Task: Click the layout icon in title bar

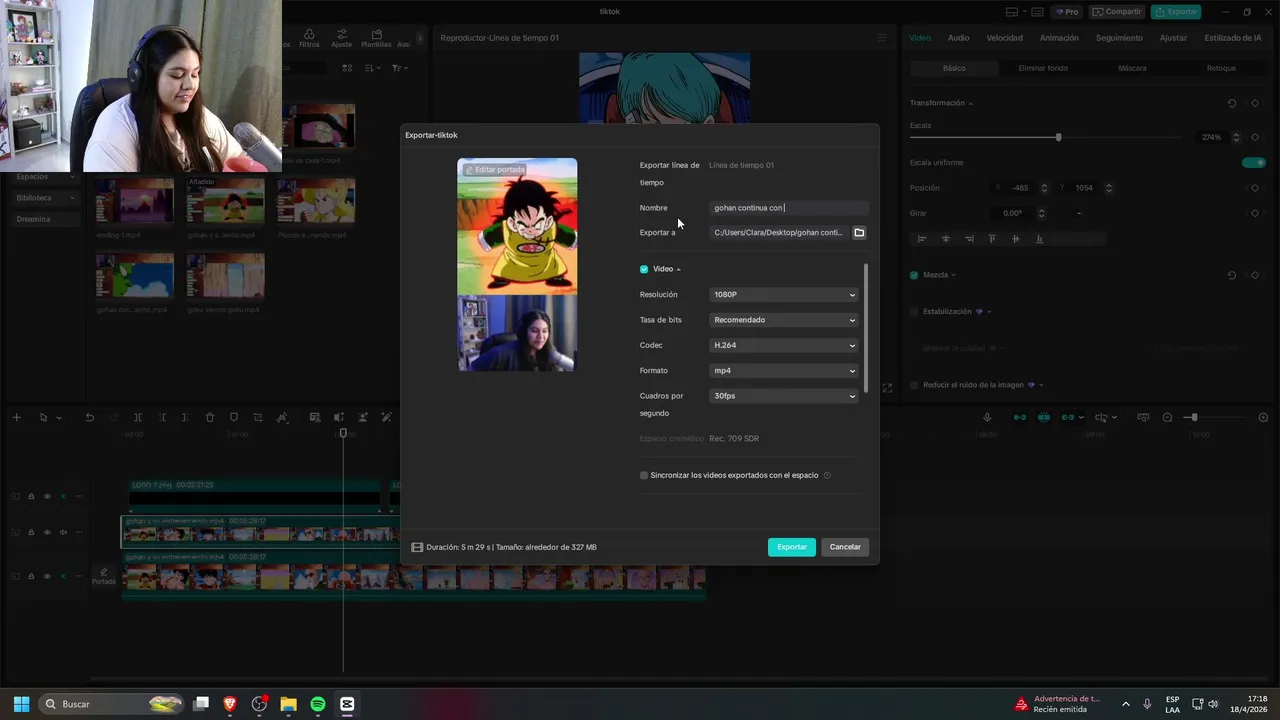Action: pos(1012,12)
